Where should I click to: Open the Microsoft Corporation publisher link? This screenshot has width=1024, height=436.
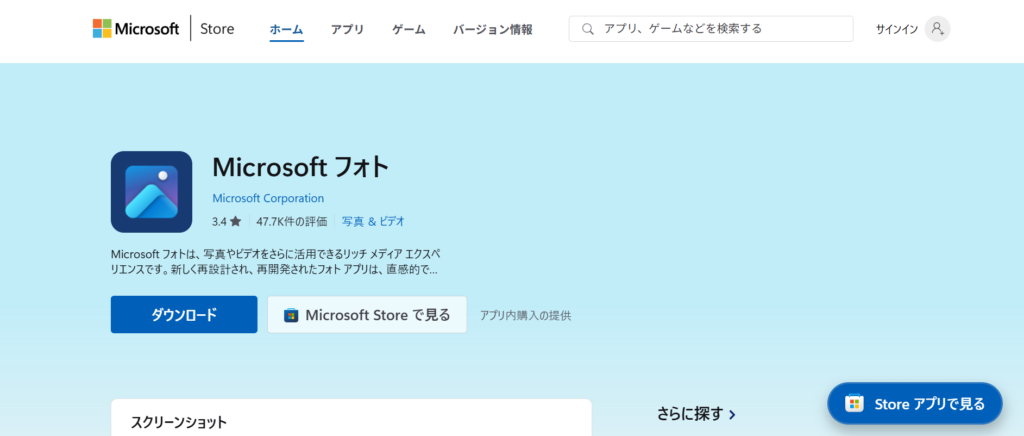(x=268, y=198)
